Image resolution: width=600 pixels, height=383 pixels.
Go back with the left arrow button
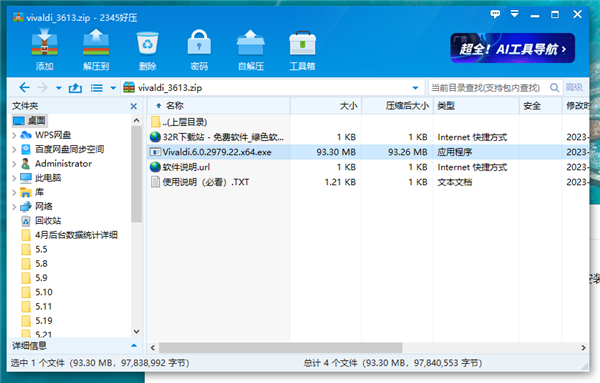pyautogui.click(x=24, y=88)
